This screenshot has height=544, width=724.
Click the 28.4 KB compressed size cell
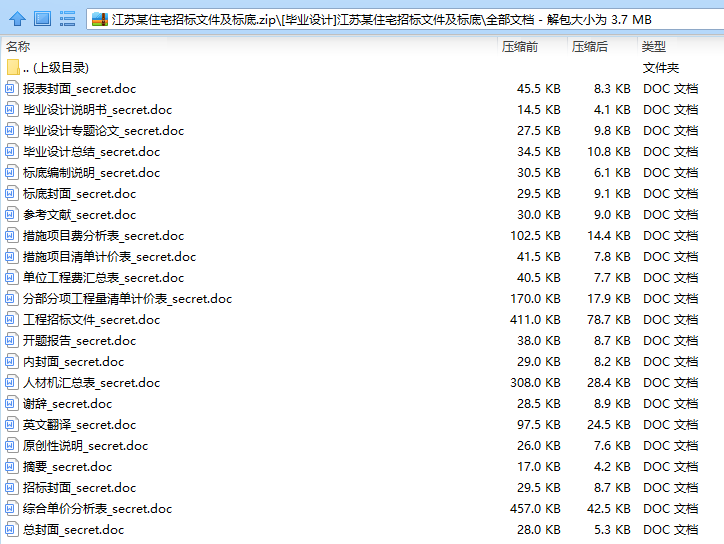coord(609,383)
